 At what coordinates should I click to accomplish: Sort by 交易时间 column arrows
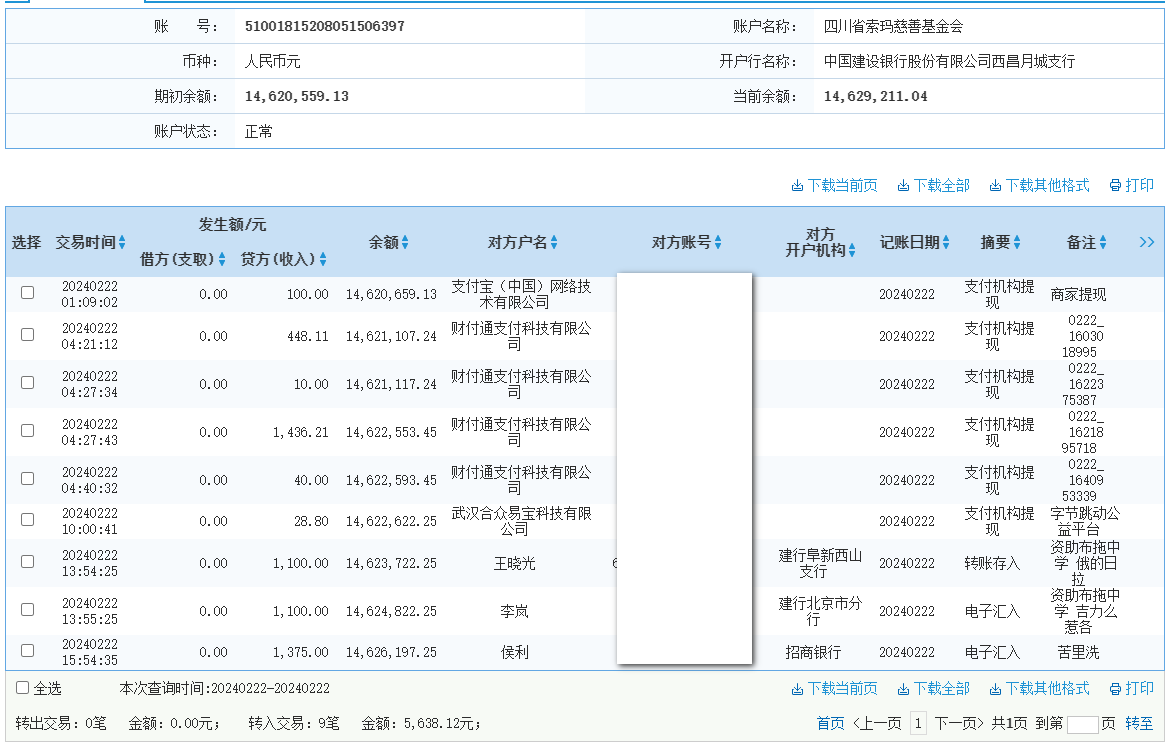tap(121, 242)
